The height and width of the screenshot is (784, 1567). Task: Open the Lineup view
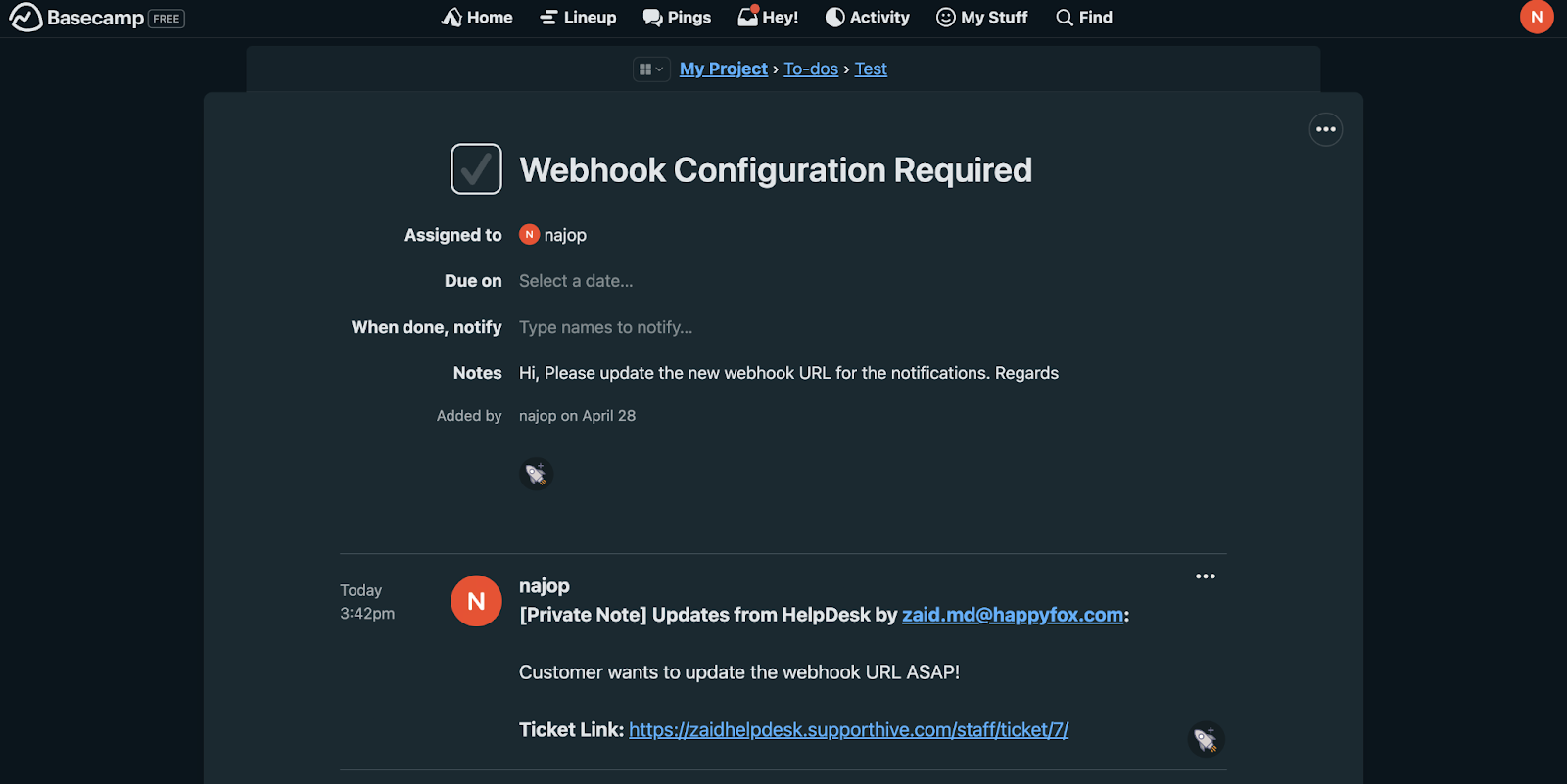pos(578,18)
